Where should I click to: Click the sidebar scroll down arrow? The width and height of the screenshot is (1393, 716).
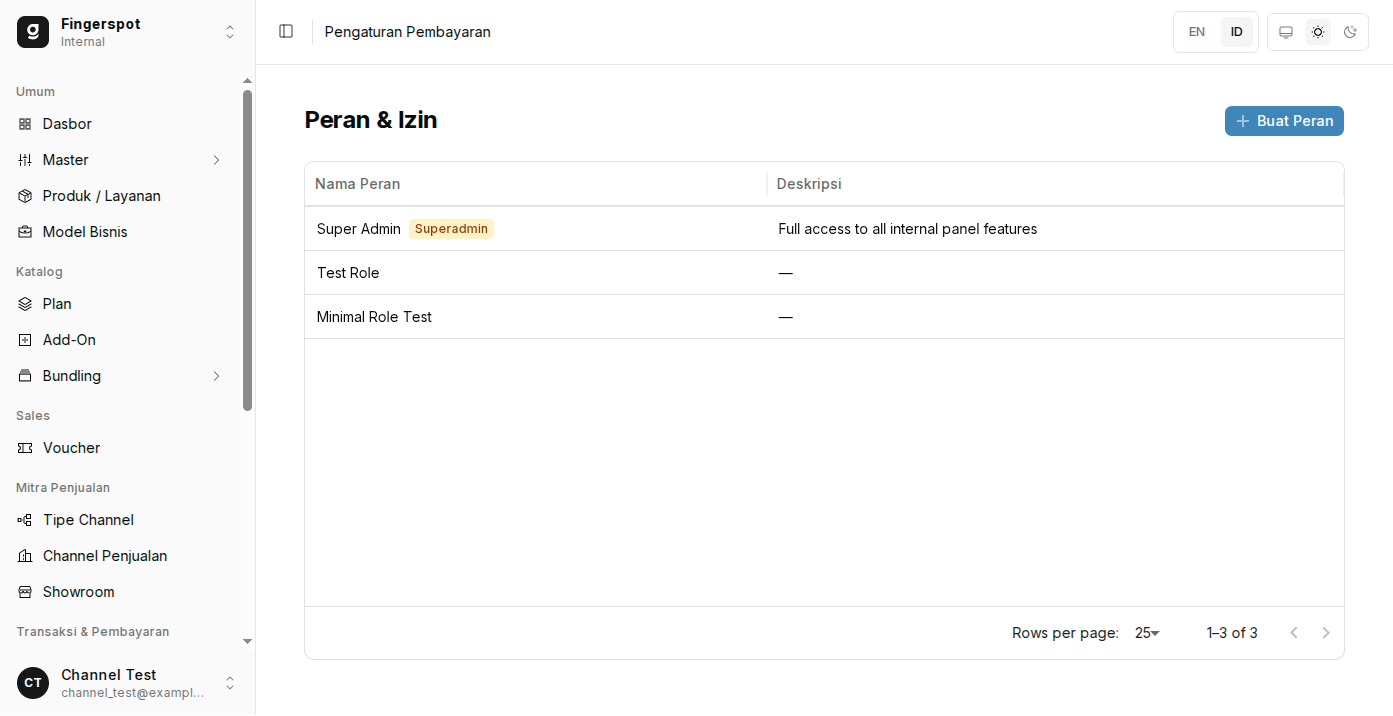tap(247, 641)
